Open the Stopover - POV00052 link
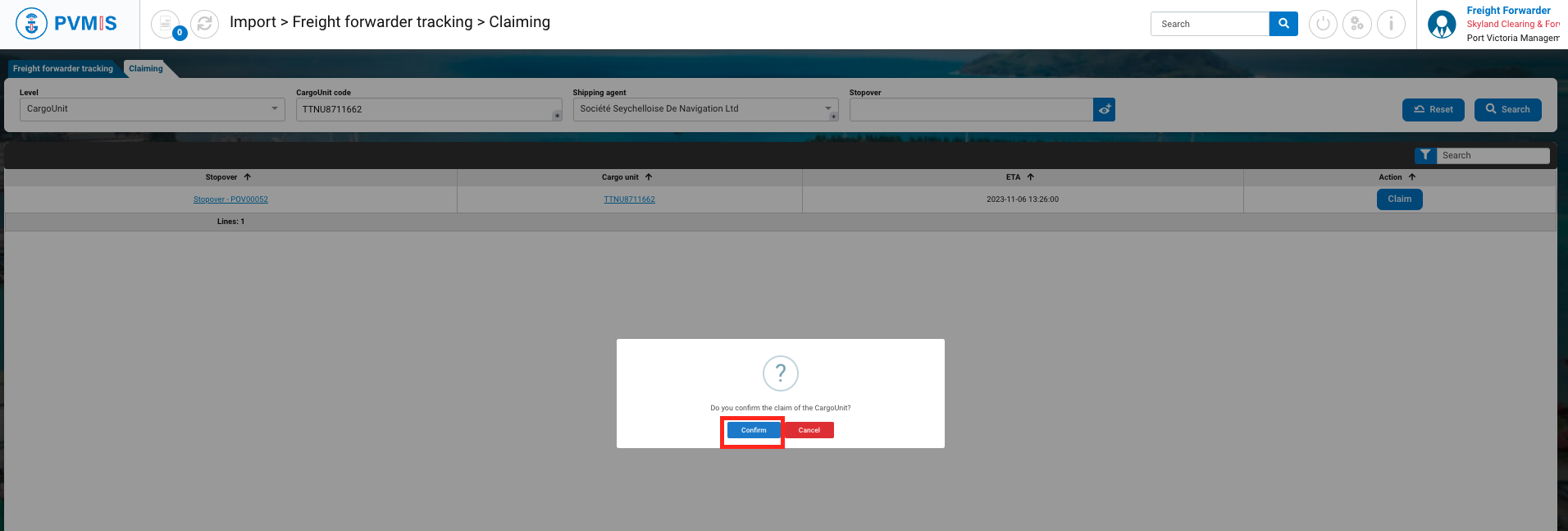The width and height of the screenshot is (1568, 531). pyautogui.click(x=230, y=199)
